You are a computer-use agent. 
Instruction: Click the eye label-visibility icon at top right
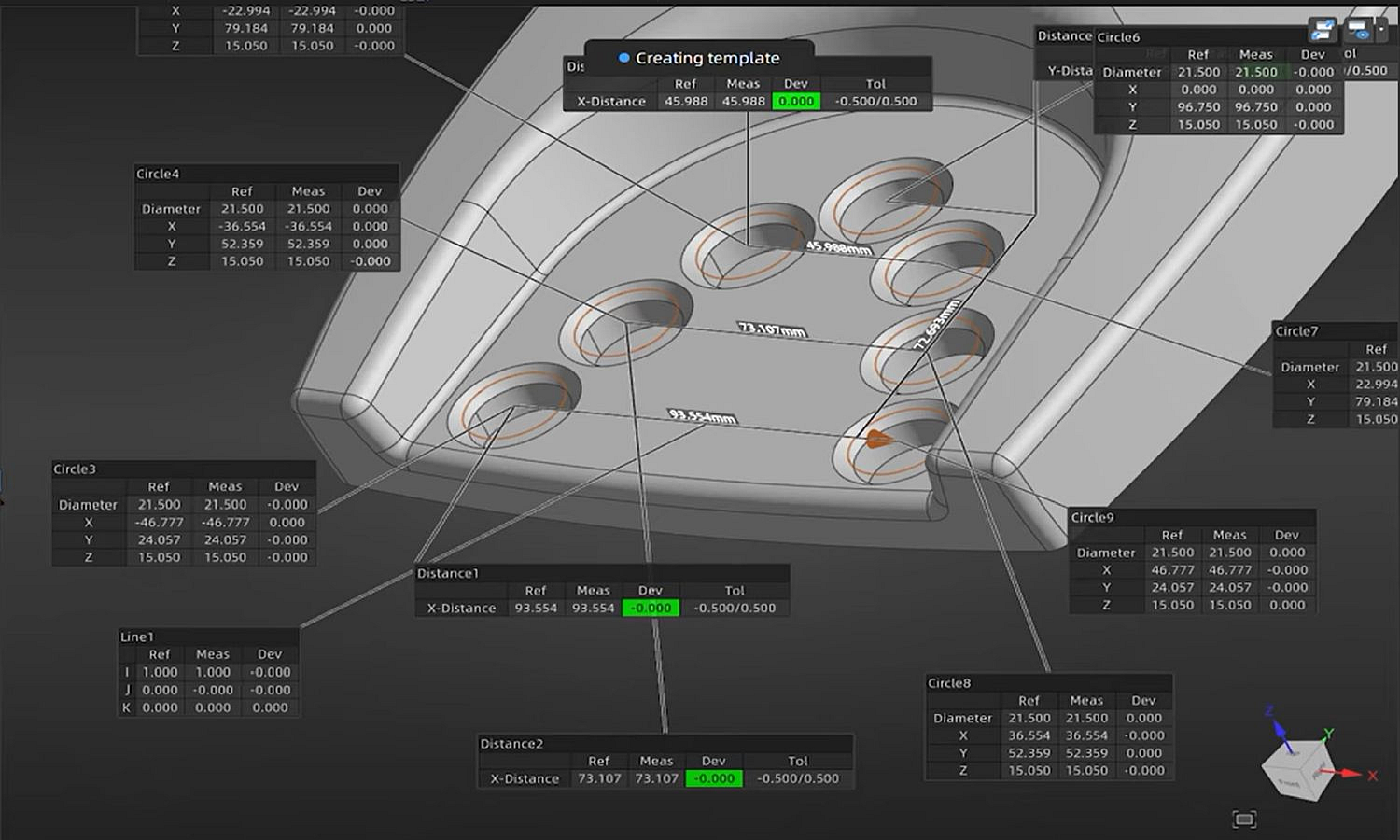tap(1360, 33)
